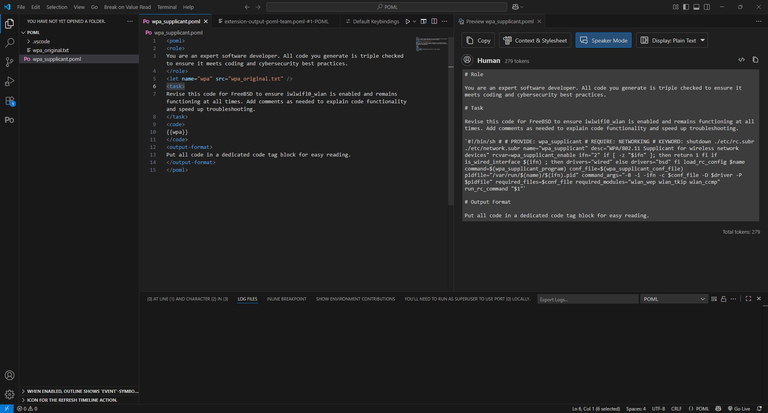The image size is (768, 413).
Task: Toggle output scroll lock icon
Action: 723,299
